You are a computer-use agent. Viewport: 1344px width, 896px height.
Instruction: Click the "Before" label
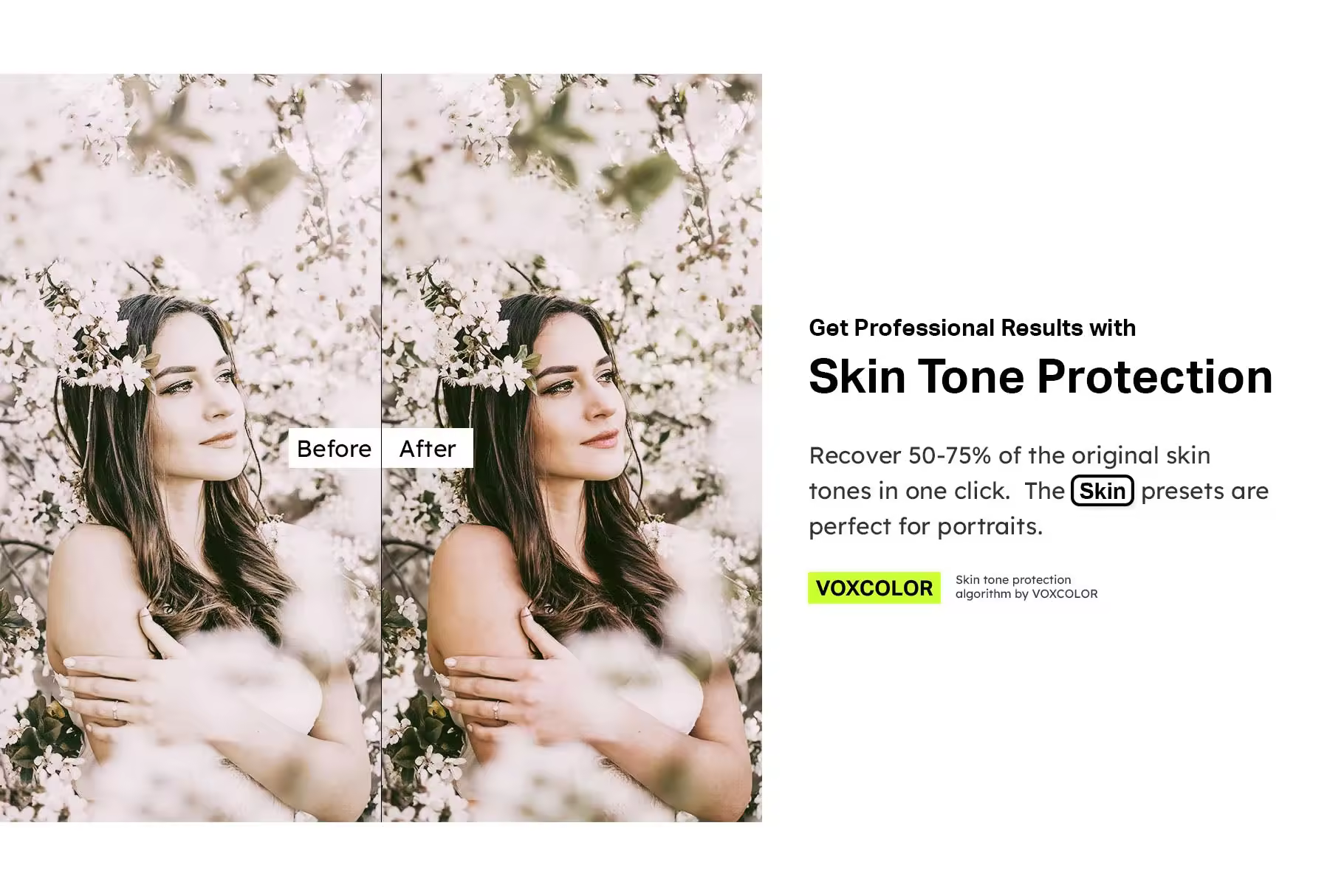point(334,448)
